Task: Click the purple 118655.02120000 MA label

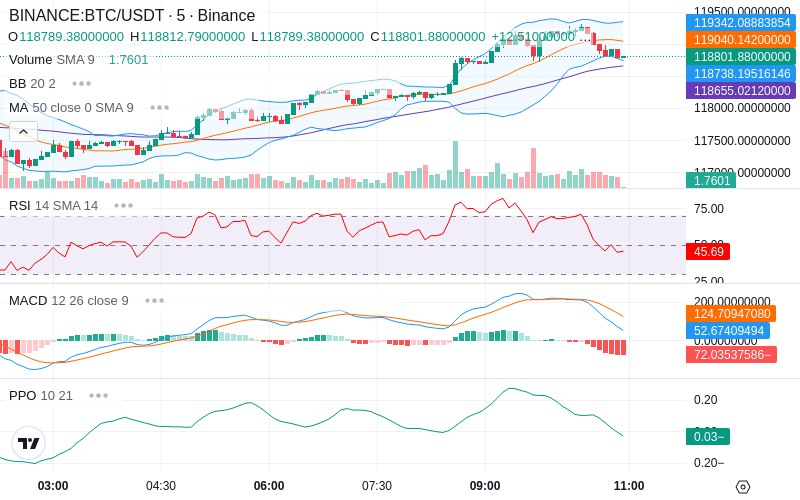Action: [741, 90]
